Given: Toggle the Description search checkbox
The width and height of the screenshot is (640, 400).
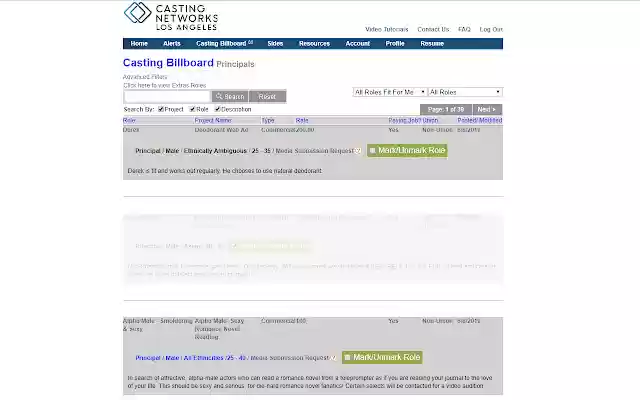Looking at the screenshot, I should 218,109.
